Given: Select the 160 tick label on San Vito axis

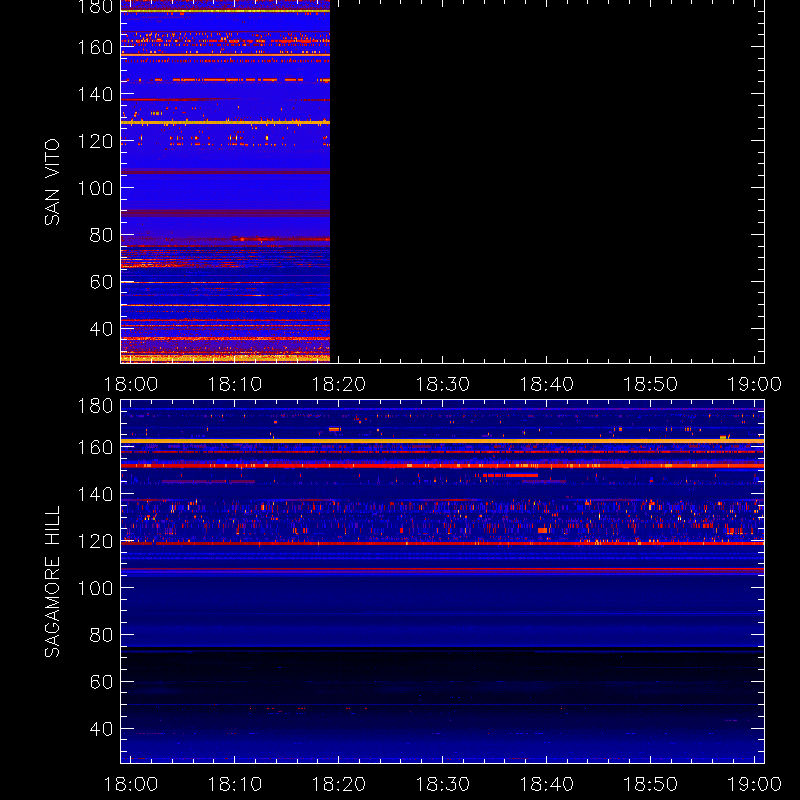Looking at the screenshot, I should point(95,47).
